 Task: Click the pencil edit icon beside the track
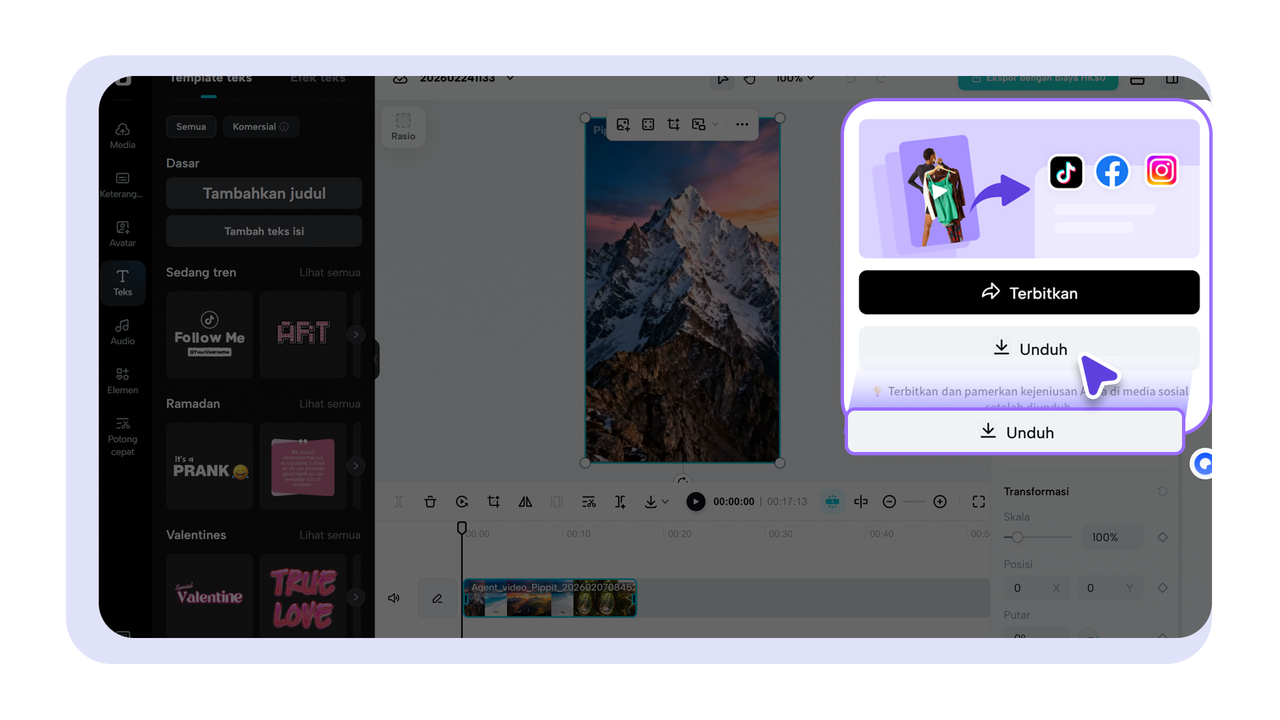coord(437,598)
